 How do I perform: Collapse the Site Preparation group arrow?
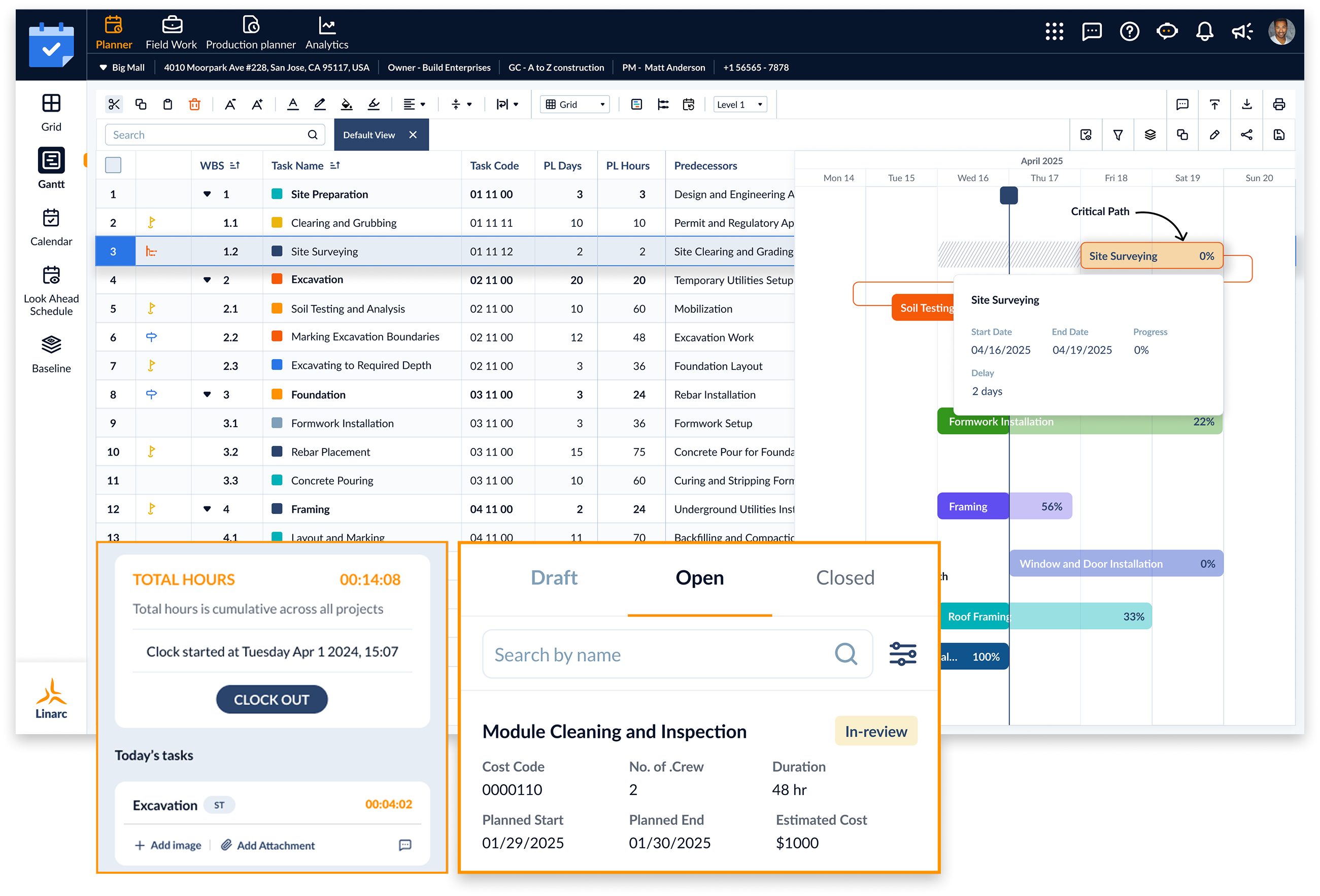[208, 194]
